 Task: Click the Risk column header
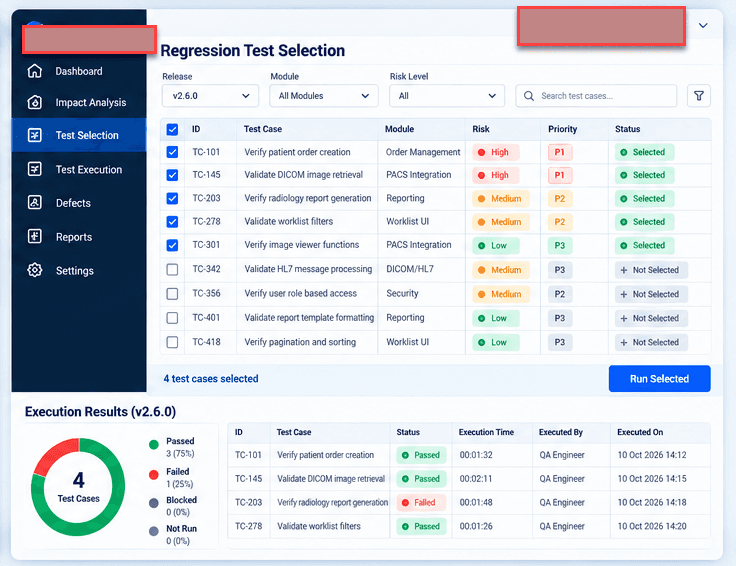481,129
